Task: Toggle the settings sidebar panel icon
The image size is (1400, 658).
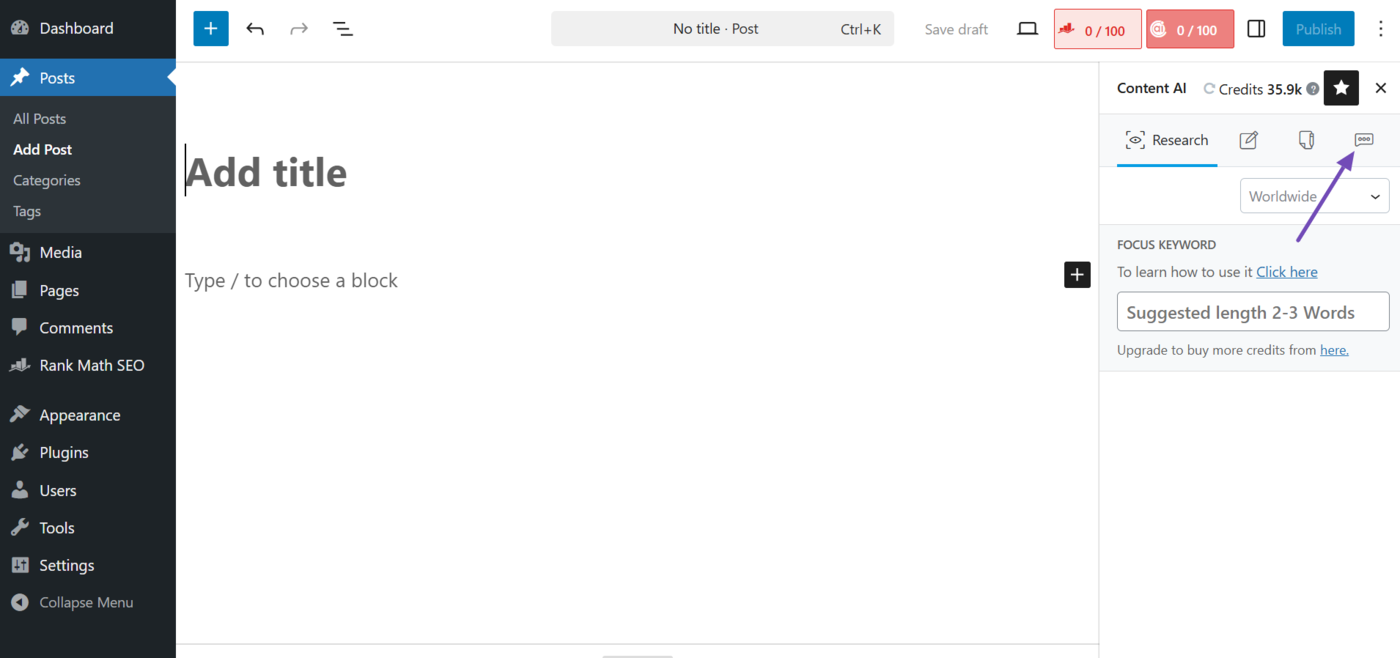Action: pyautogui.click(x=1256, y=28)
